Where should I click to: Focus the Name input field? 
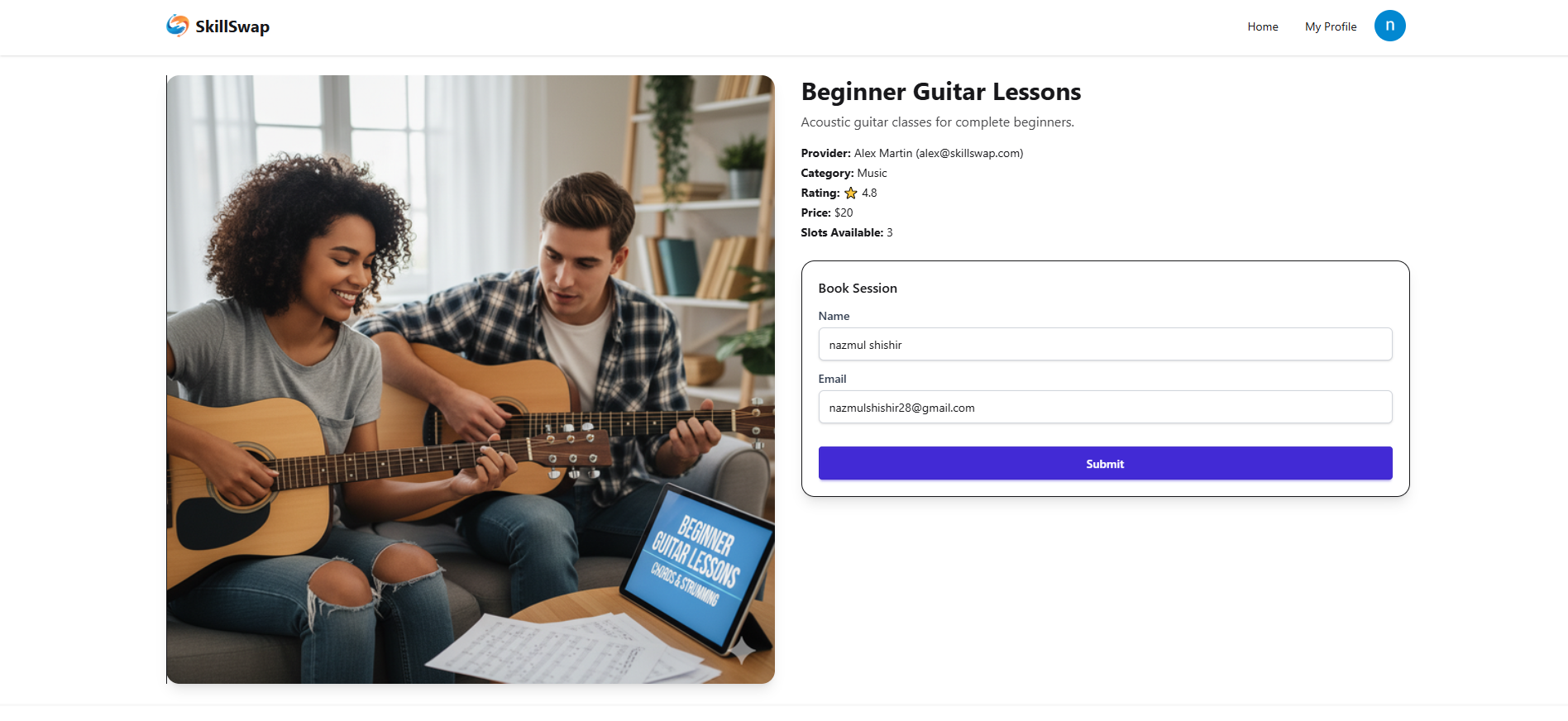[x=1105, y=345]
